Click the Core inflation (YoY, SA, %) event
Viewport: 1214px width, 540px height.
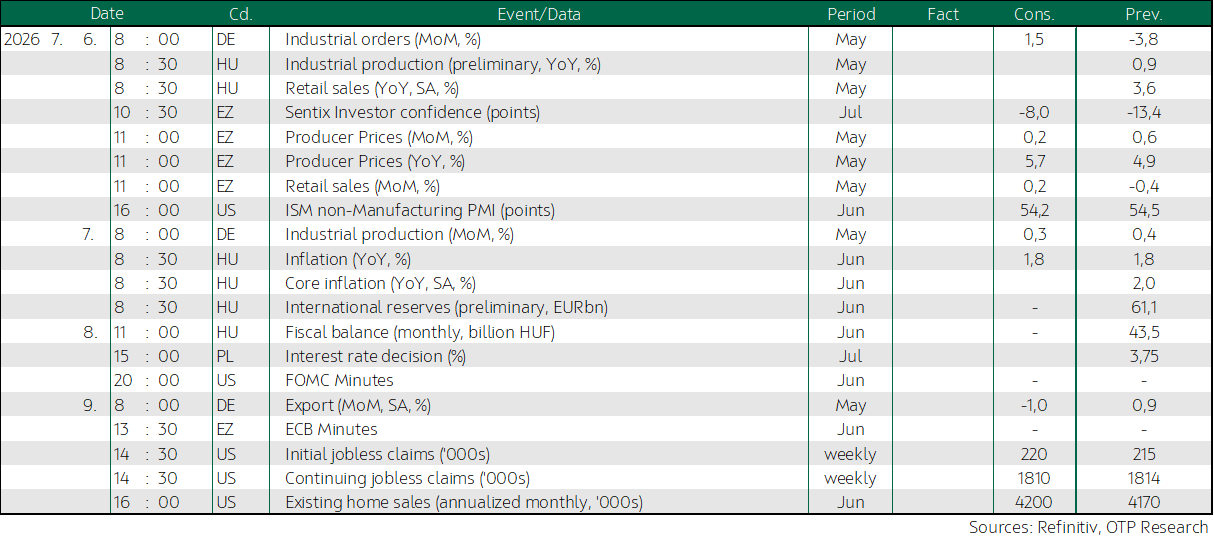click(380, 283)
